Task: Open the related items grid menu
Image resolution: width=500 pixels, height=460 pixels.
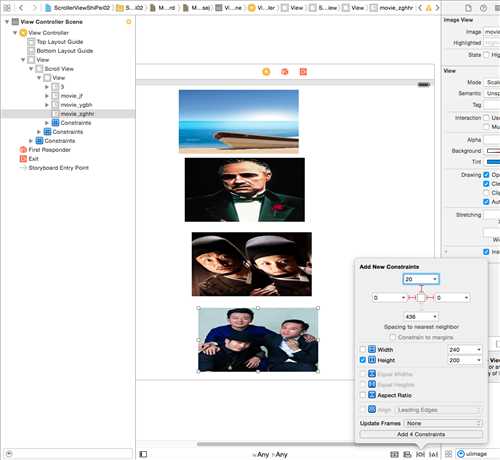Action: tap(7, 7)
